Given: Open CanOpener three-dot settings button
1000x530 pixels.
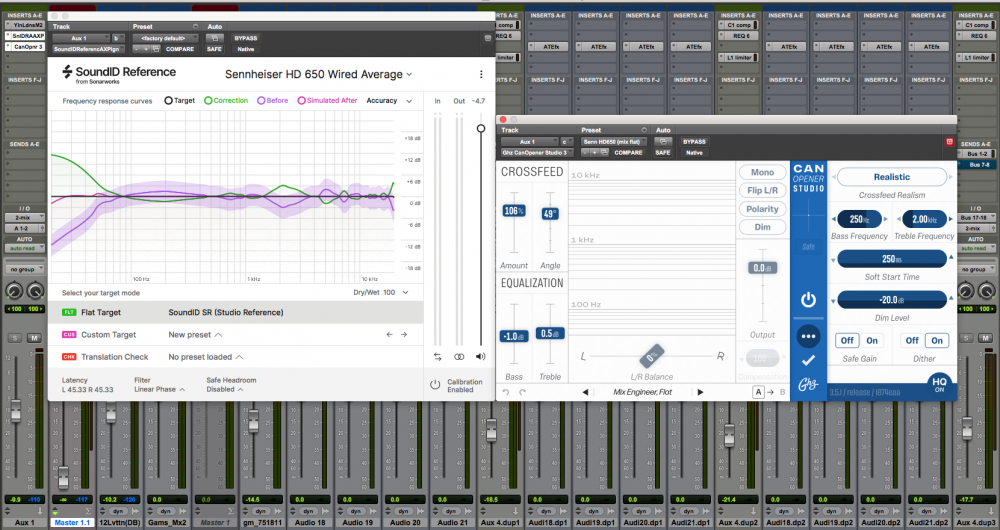Looking at the screenshot, I should (x=808, y=336).
